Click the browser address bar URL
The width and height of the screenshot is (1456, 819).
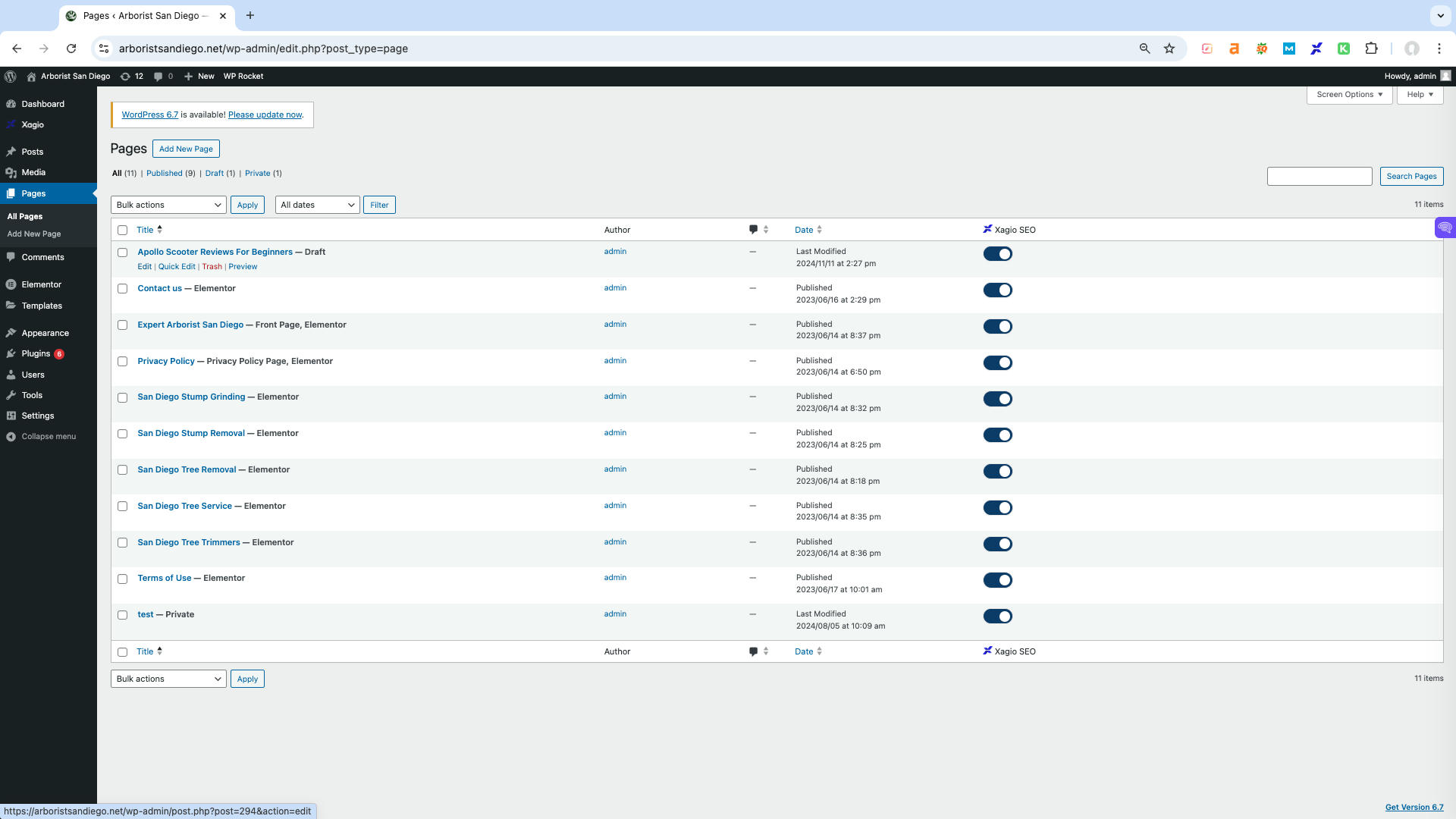(x=263, y=49)
